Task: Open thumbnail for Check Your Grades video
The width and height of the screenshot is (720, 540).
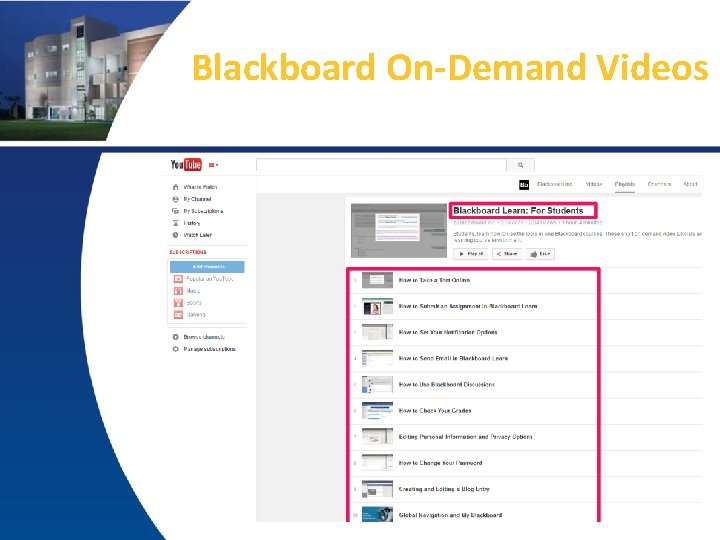Action: click(x=377, y=411)
